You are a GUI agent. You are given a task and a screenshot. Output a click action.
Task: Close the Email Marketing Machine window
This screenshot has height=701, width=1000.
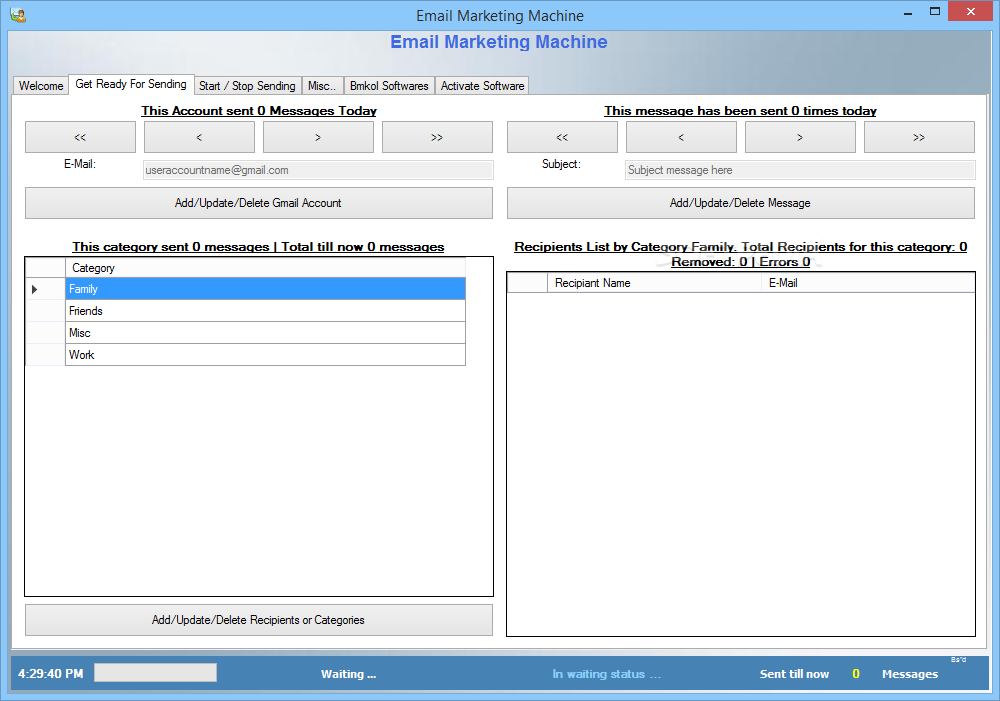coord(971,11)
